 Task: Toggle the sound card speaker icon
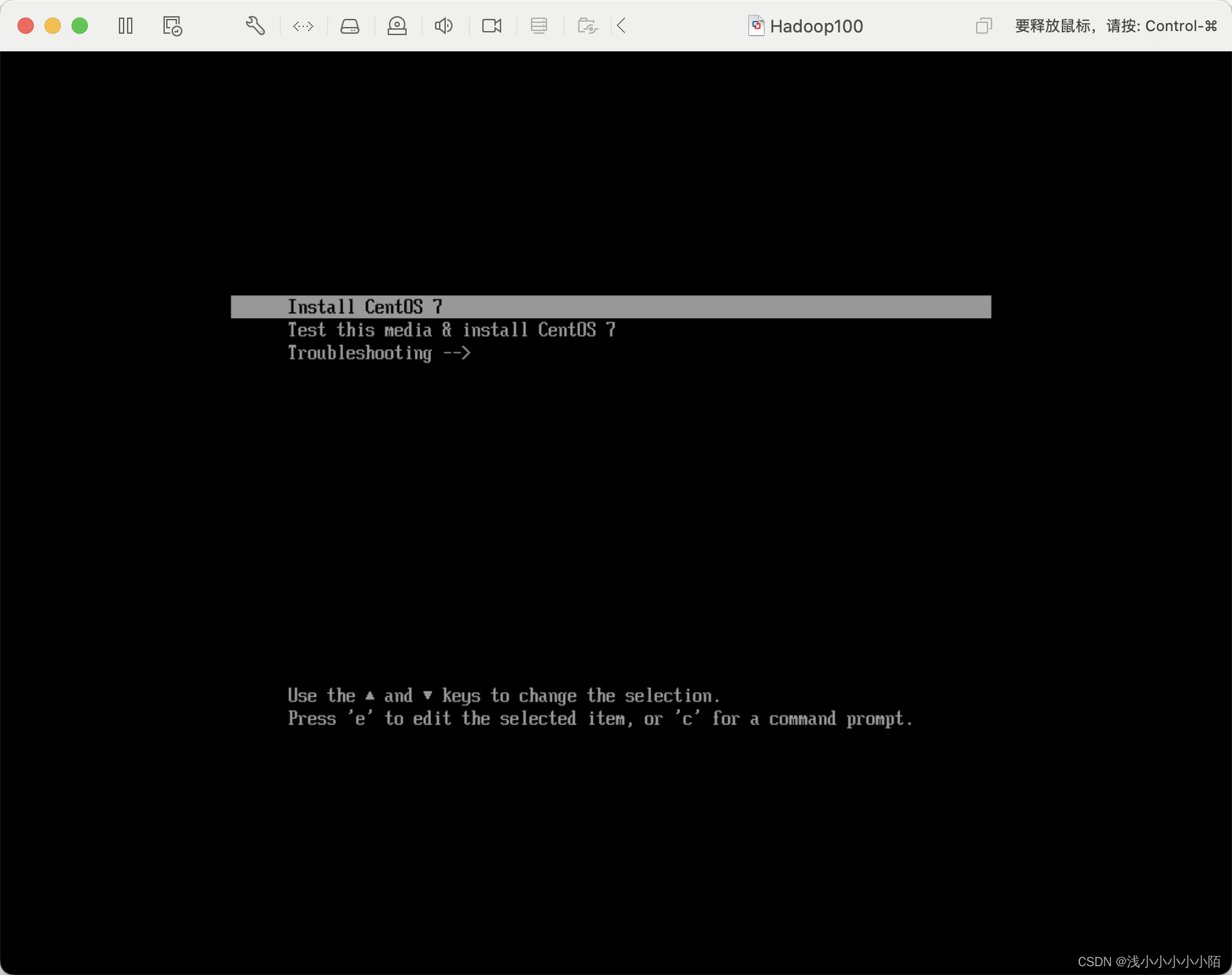(x=444, y=26)
